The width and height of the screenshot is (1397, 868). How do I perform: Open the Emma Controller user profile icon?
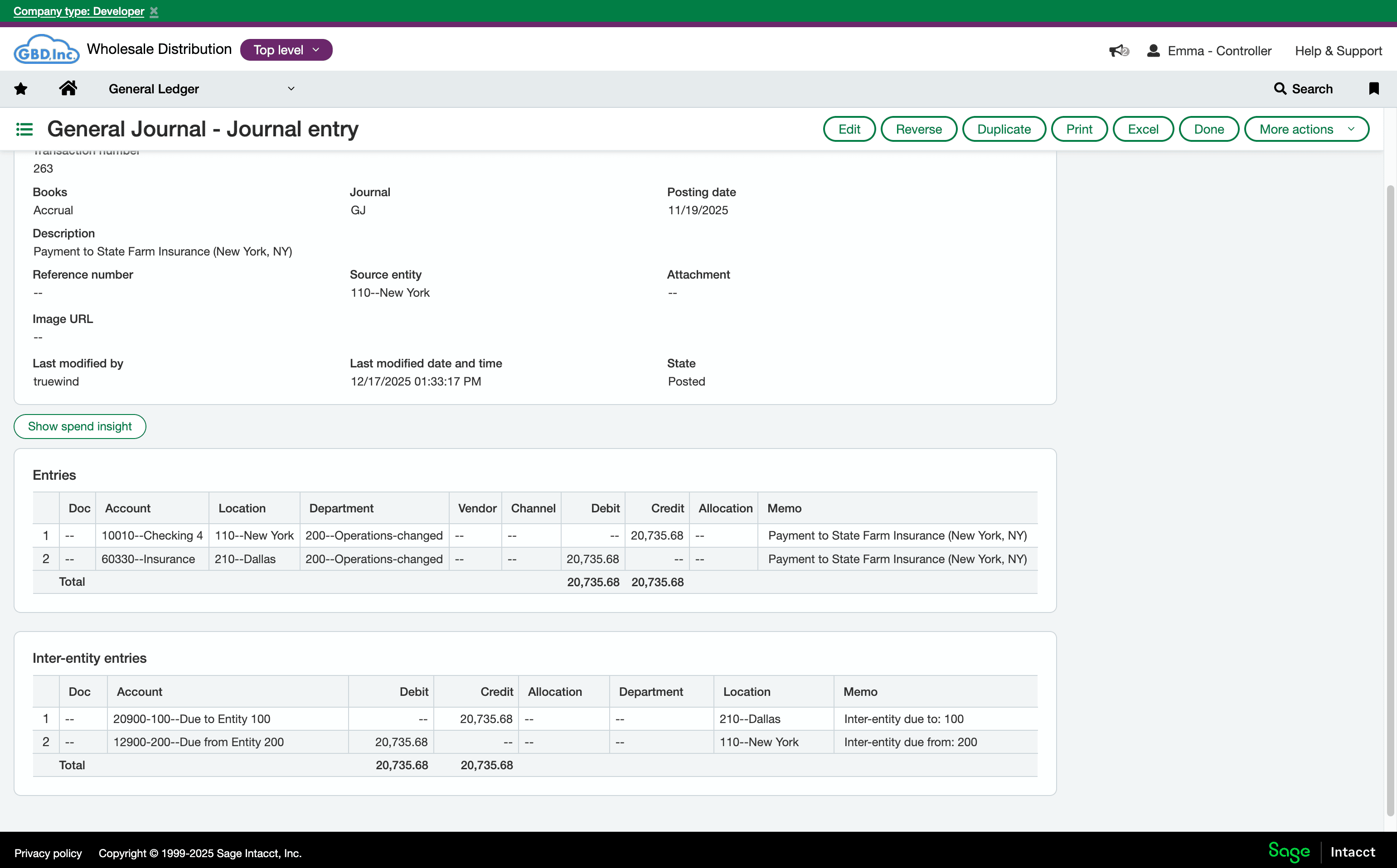coord(1153,51)
